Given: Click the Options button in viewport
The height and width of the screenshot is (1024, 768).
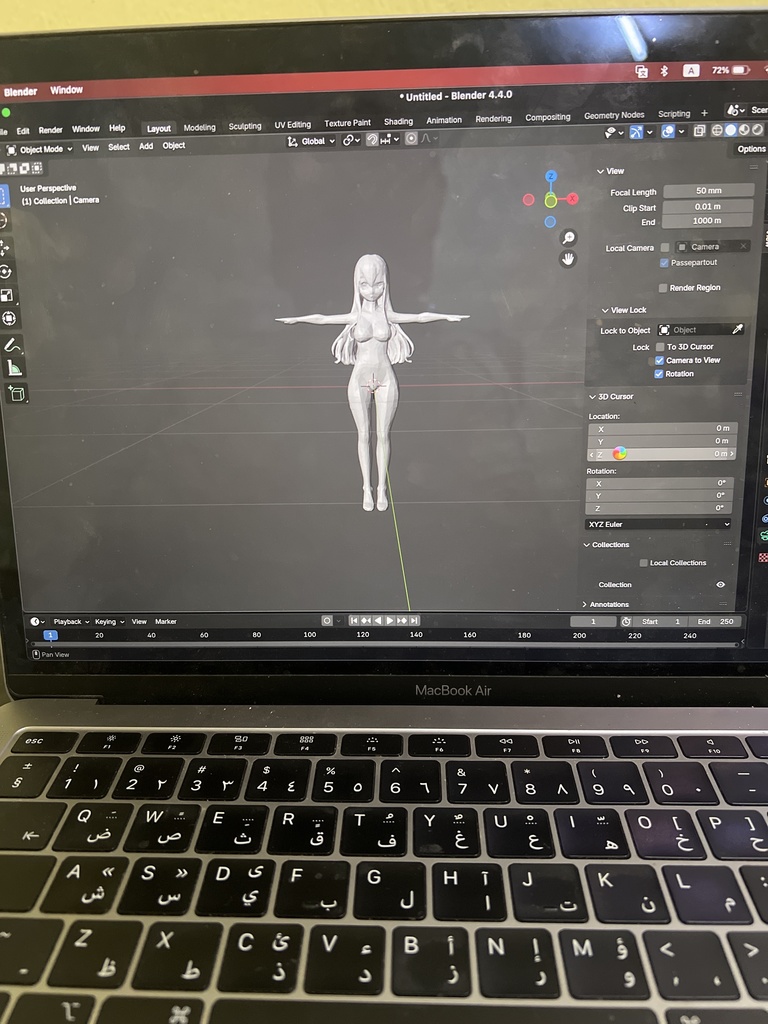Looking at the screenshot, I should click(x=751, y=149).
